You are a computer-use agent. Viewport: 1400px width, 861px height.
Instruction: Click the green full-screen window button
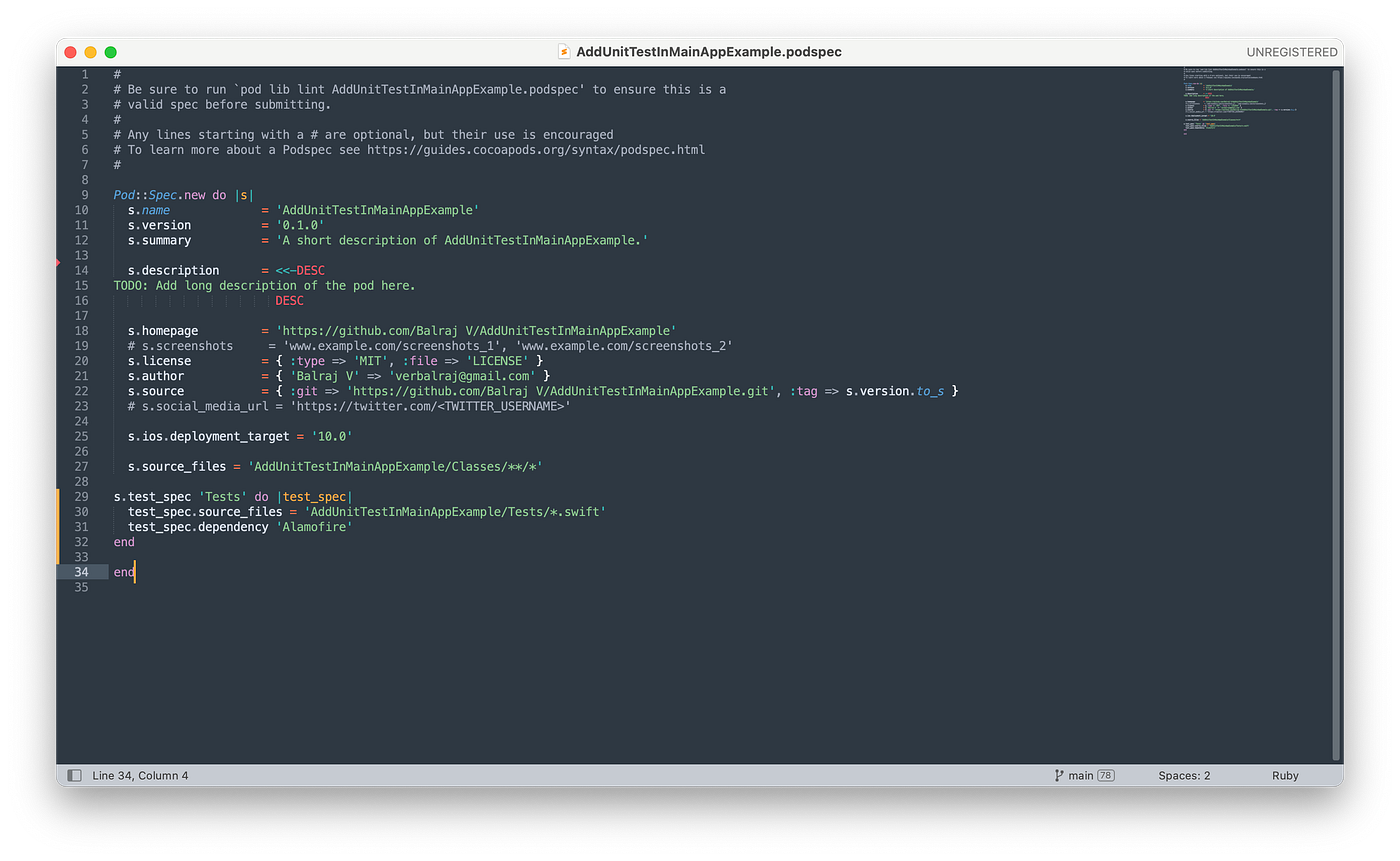tap(111, 52)
